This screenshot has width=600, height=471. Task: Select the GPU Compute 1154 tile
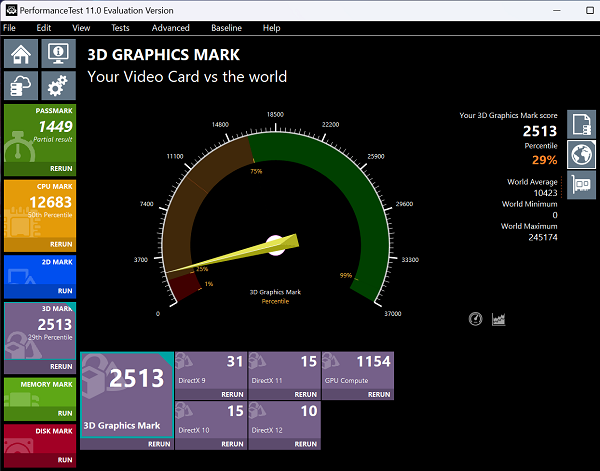point(358,370)
